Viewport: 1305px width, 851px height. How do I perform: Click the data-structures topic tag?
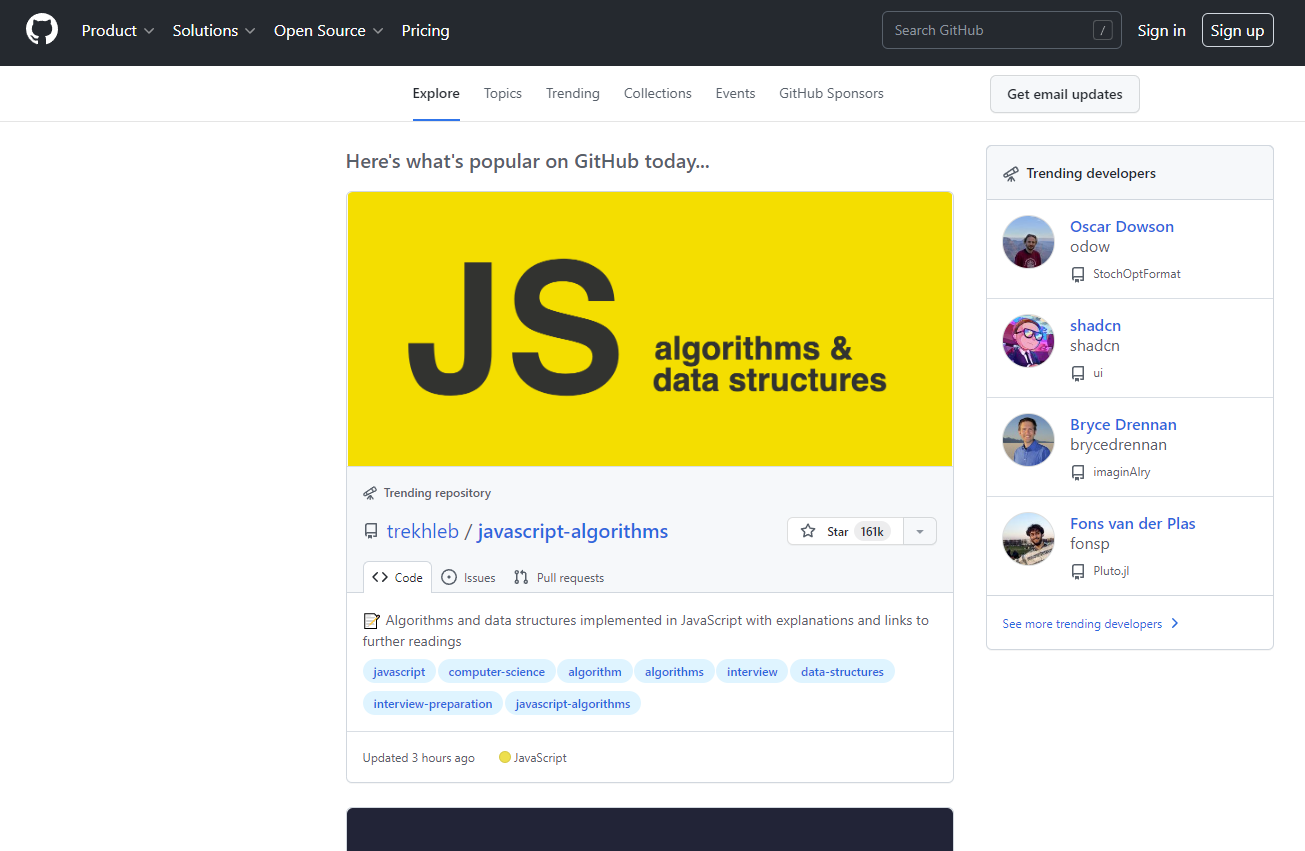pos(842,672)
